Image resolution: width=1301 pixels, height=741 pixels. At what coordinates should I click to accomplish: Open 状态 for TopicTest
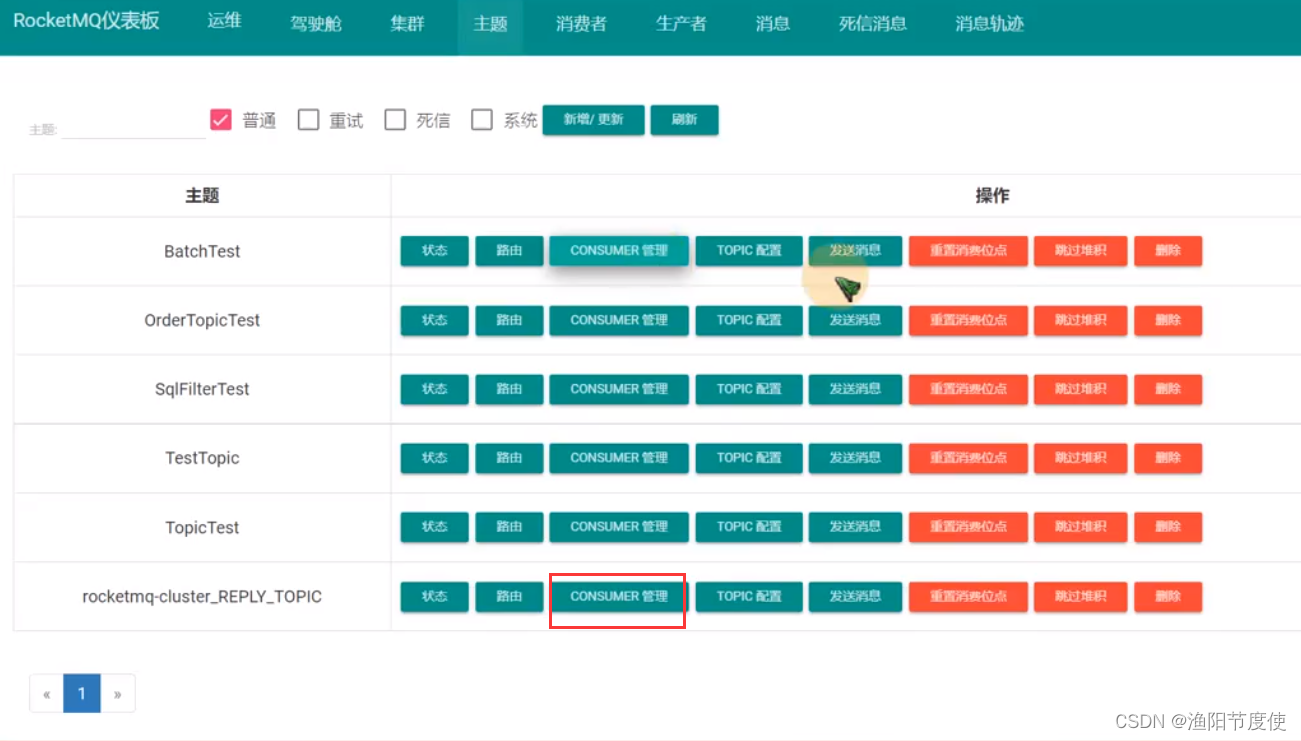[x=434, y=527]
